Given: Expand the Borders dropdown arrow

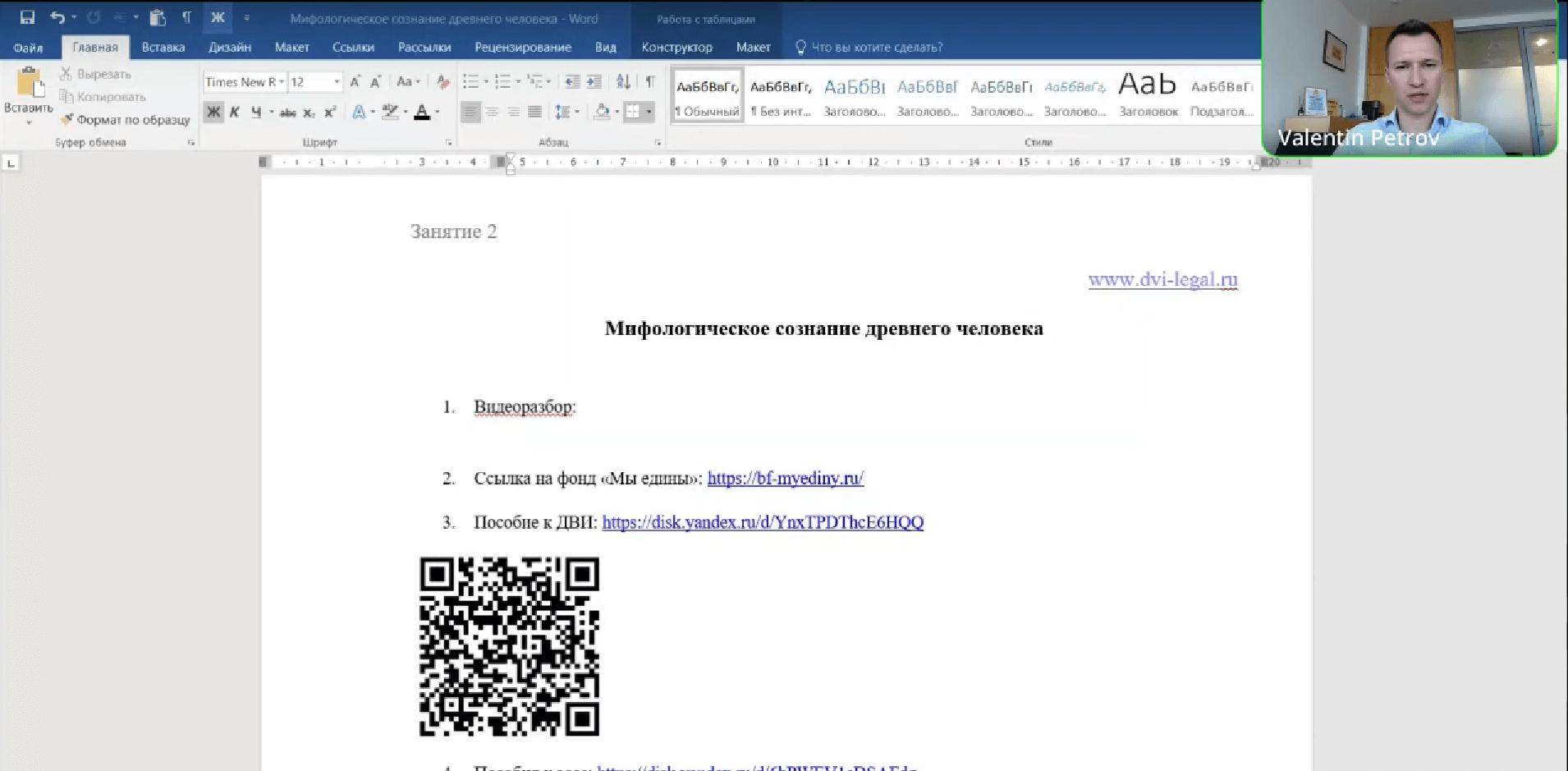Looking at the screenshot, I should coord(649,112).
